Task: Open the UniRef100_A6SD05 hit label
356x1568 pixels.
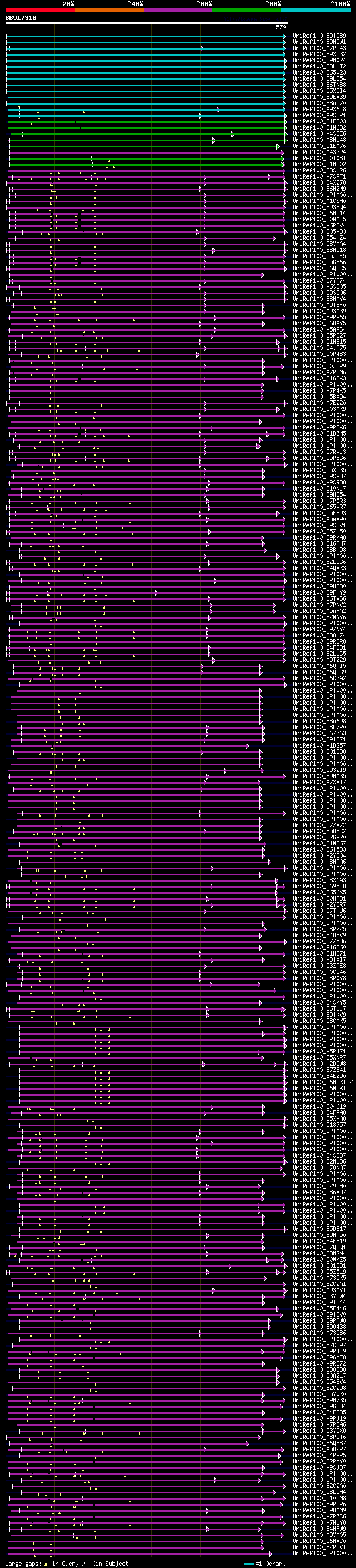Action: click(319, 286)
